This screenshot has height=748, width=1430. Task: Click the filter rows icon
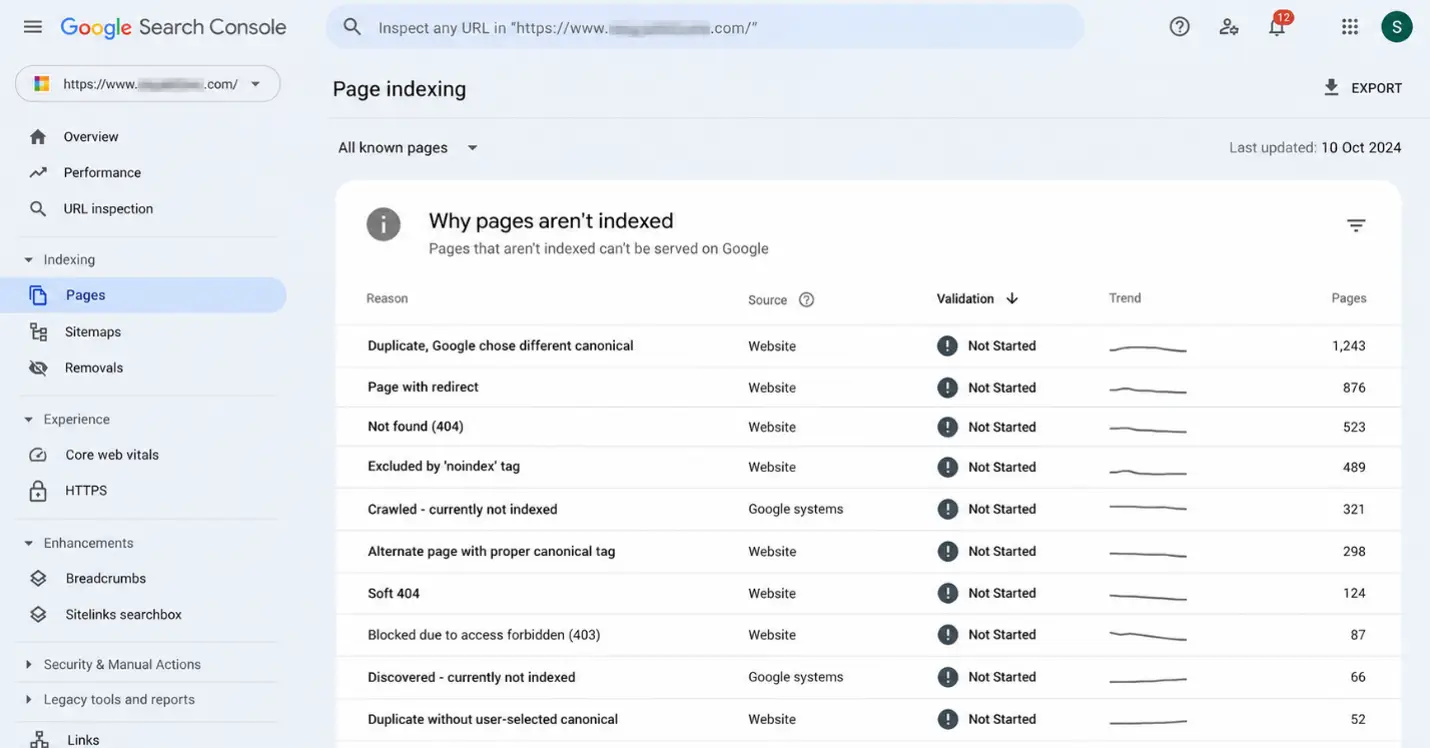[1356, 226]
